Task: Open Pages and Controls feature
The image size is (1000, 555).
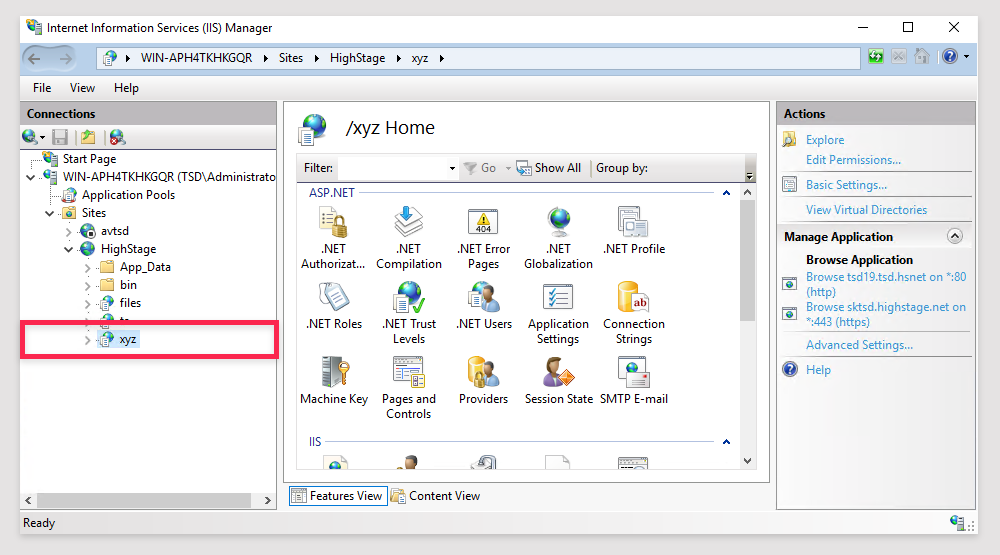Action: pos(409,388)
